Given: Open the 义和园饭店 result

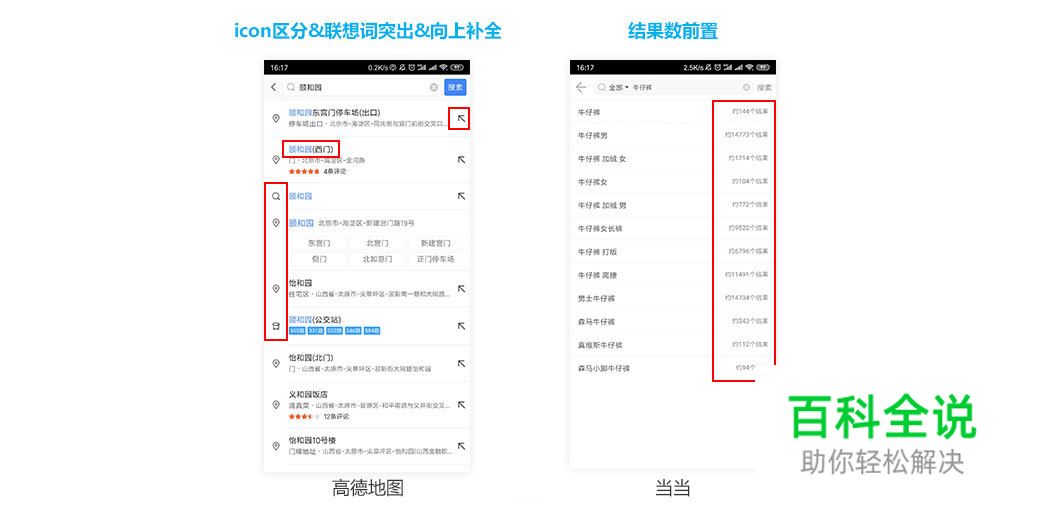Looking at the screenshot, I should pos(367,405).
